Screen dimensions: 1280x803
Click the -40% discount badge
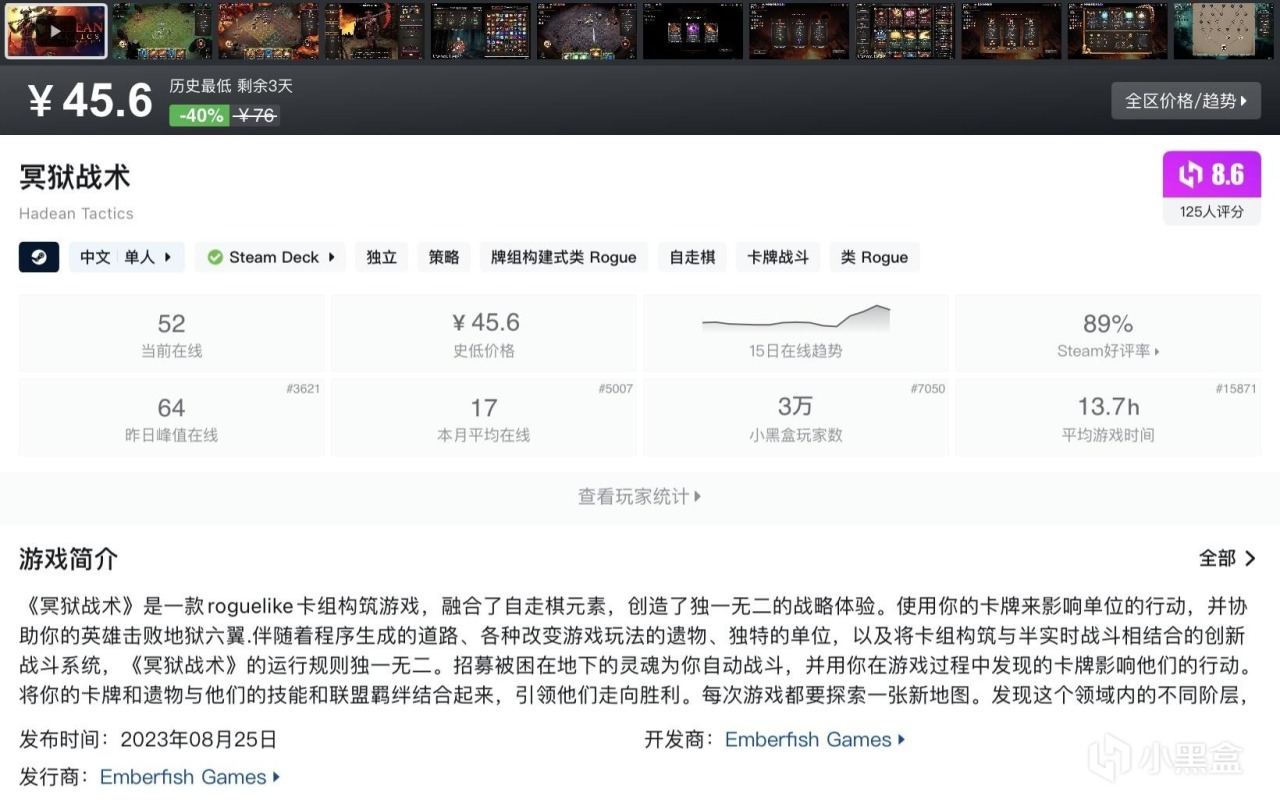pos(199,115)
